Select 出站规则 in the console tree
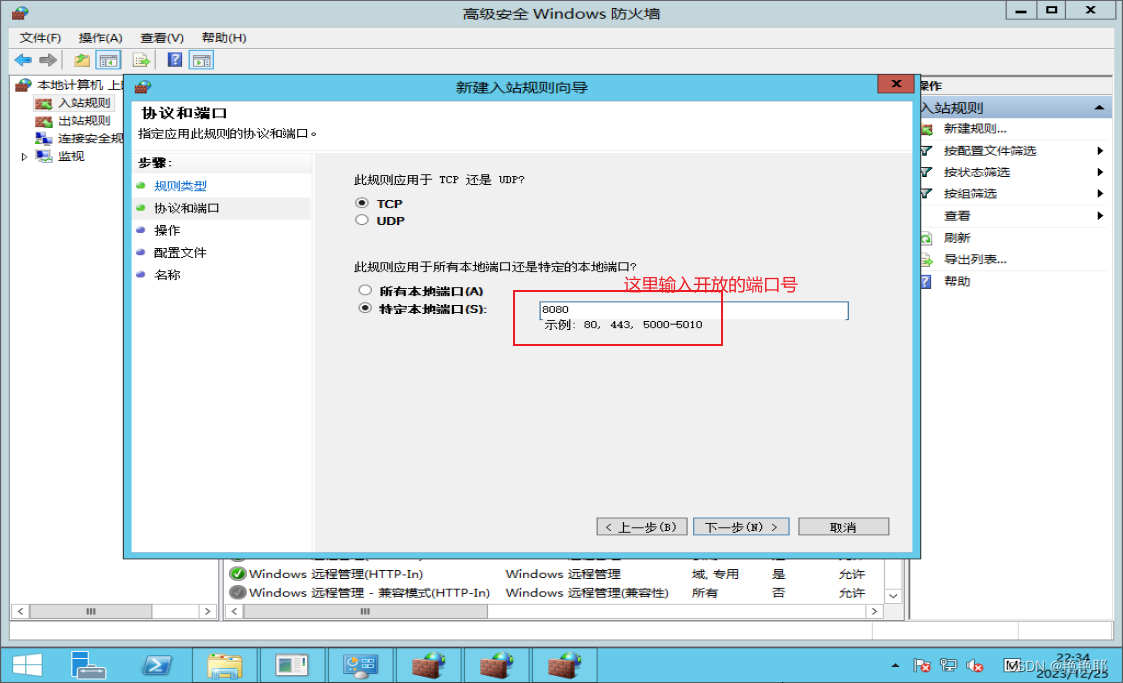Screen dimensions: 1123x683 tap(84, 121)
